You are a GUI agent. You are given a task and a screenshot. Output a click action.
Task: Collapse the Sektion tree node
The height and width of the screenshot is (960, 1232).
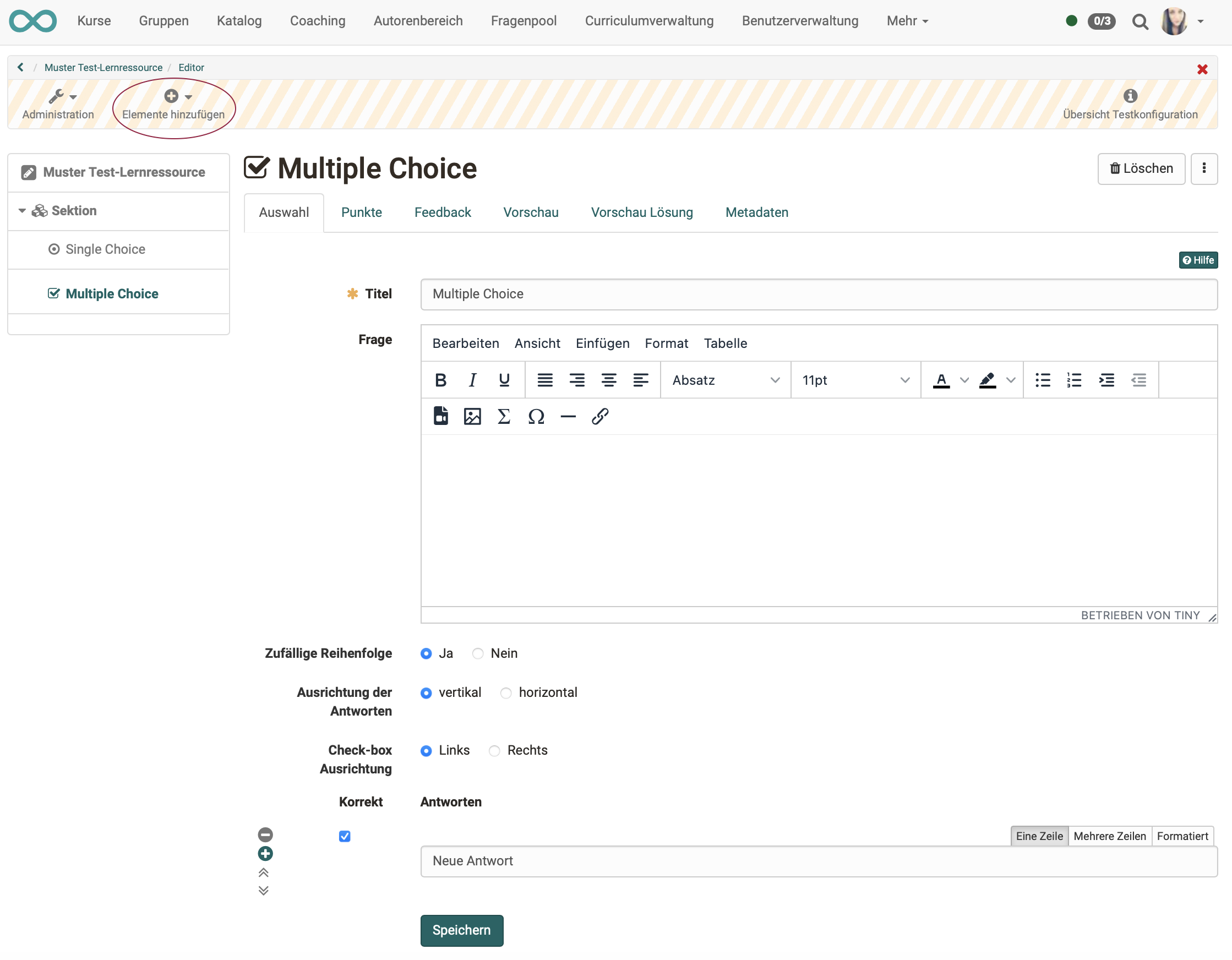pos(22,211)
